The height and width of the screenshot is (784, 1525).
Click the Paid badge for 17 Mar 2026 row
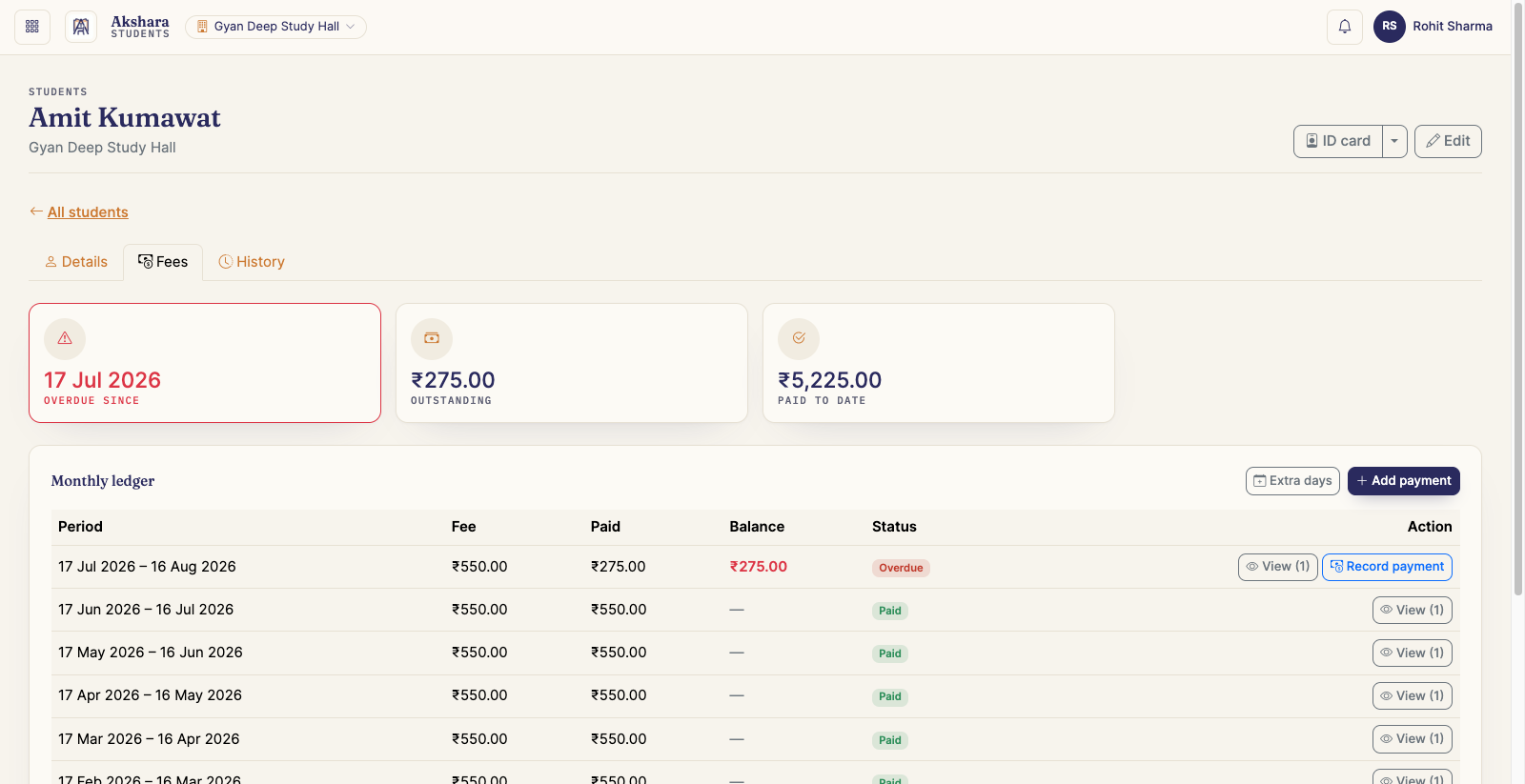tap(890, 740)
